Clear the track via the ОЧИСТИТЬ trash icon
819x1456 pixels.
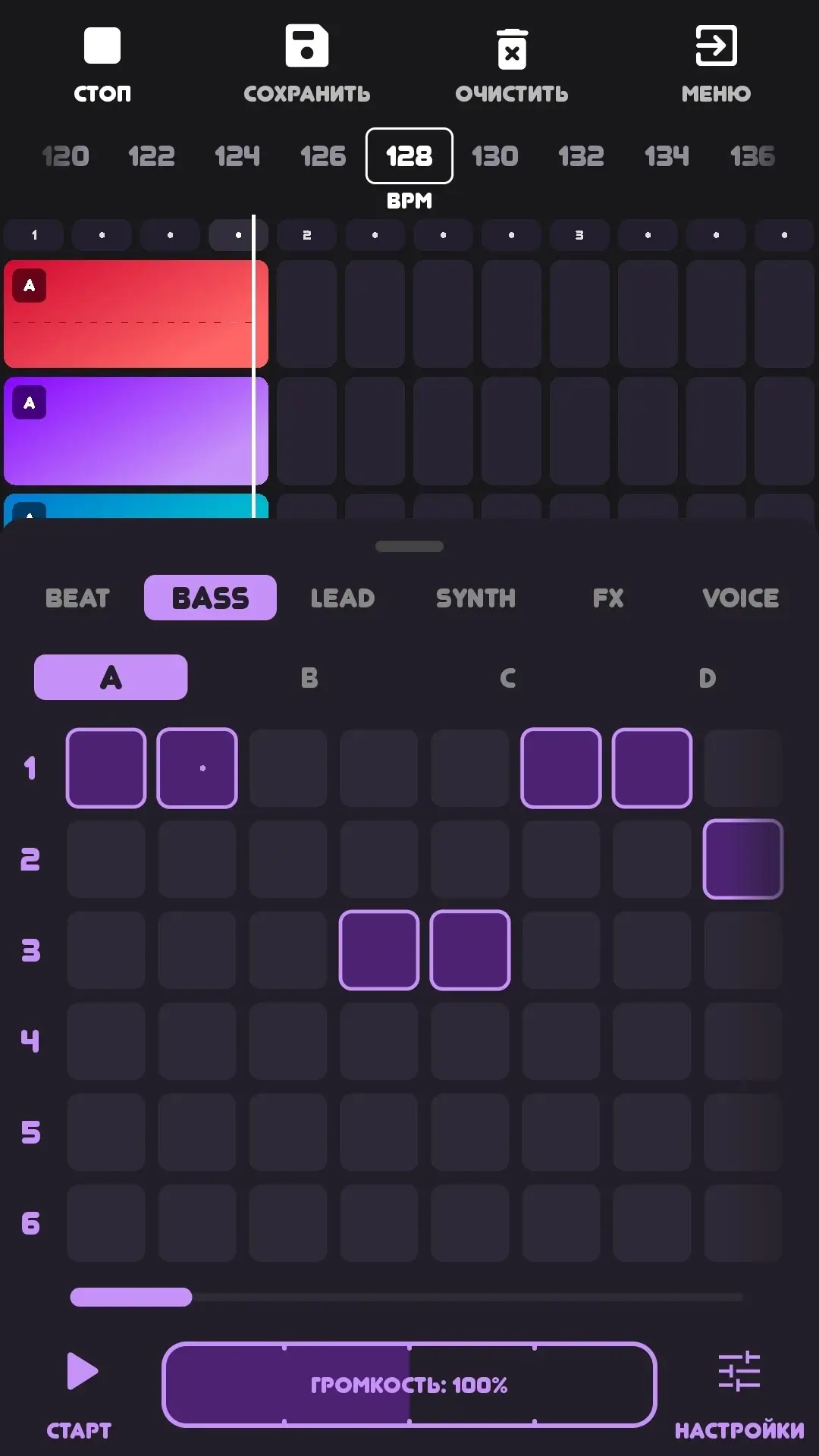coord(512,49)
